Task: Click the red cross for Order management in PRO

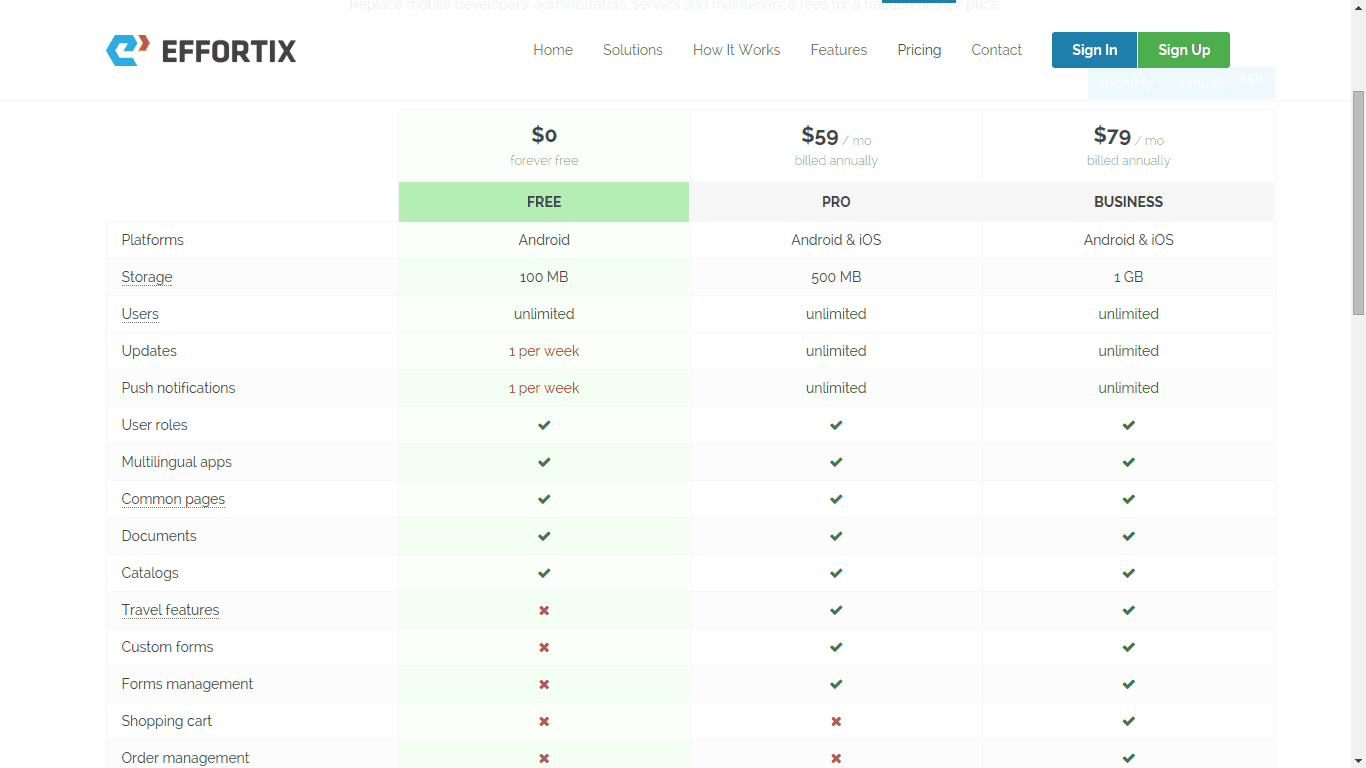Action: 836,758
